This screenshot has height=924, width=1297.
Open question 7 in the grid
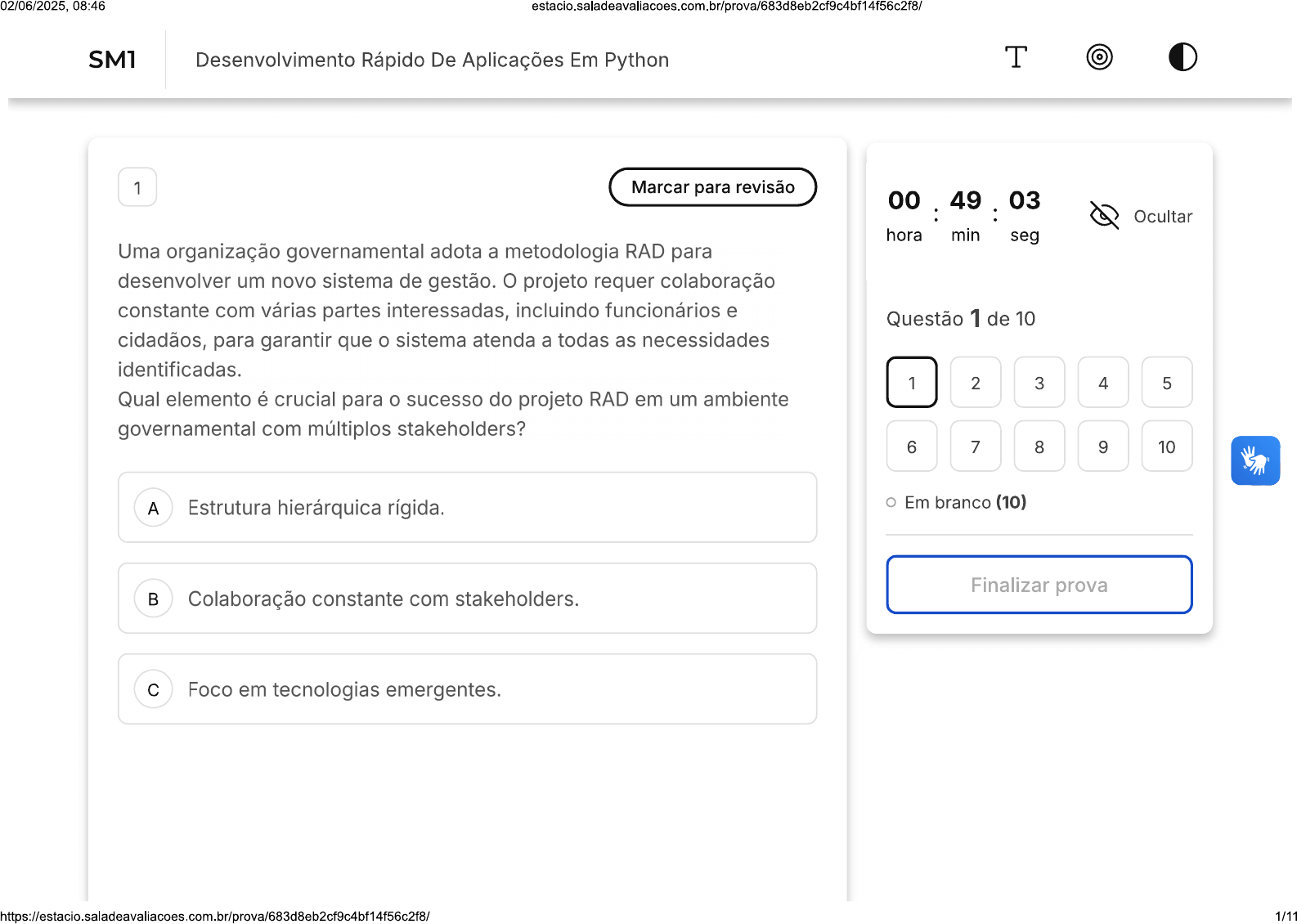click(976, 446)
